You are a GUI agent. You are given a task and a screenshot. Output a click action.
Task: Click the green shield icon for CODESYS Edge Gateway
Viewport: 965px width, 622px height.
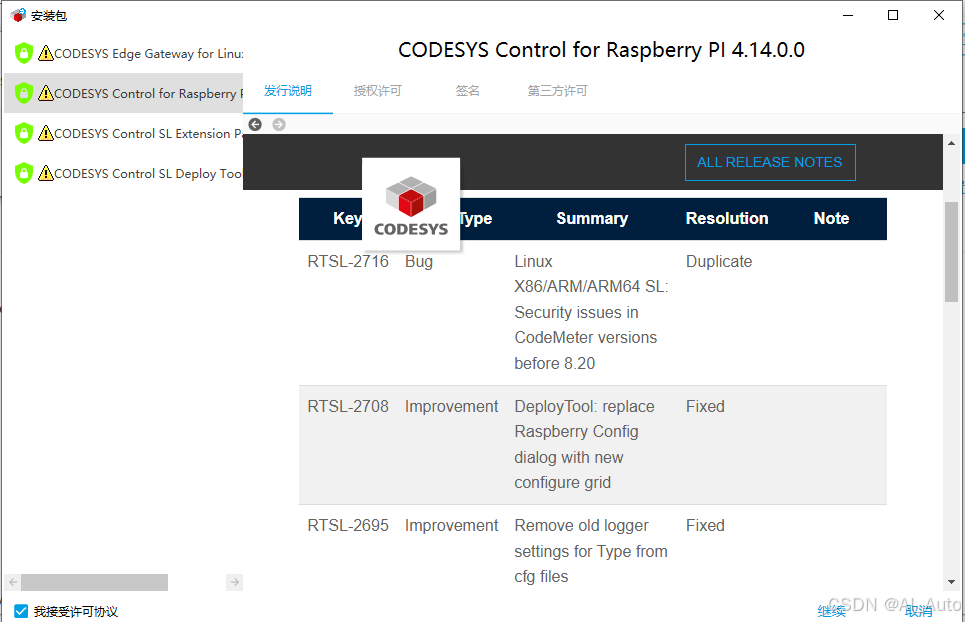23,54
